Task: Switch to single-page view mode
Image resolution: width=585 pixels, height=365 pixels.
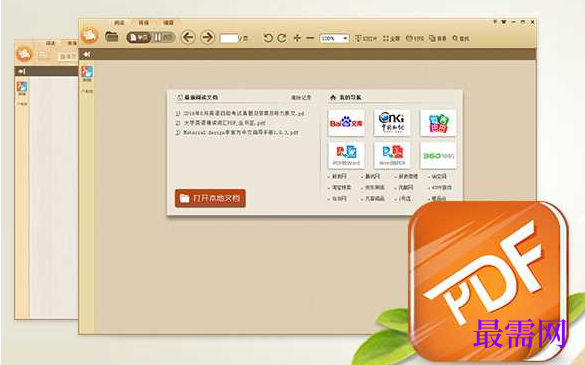Action: (139, 37)
